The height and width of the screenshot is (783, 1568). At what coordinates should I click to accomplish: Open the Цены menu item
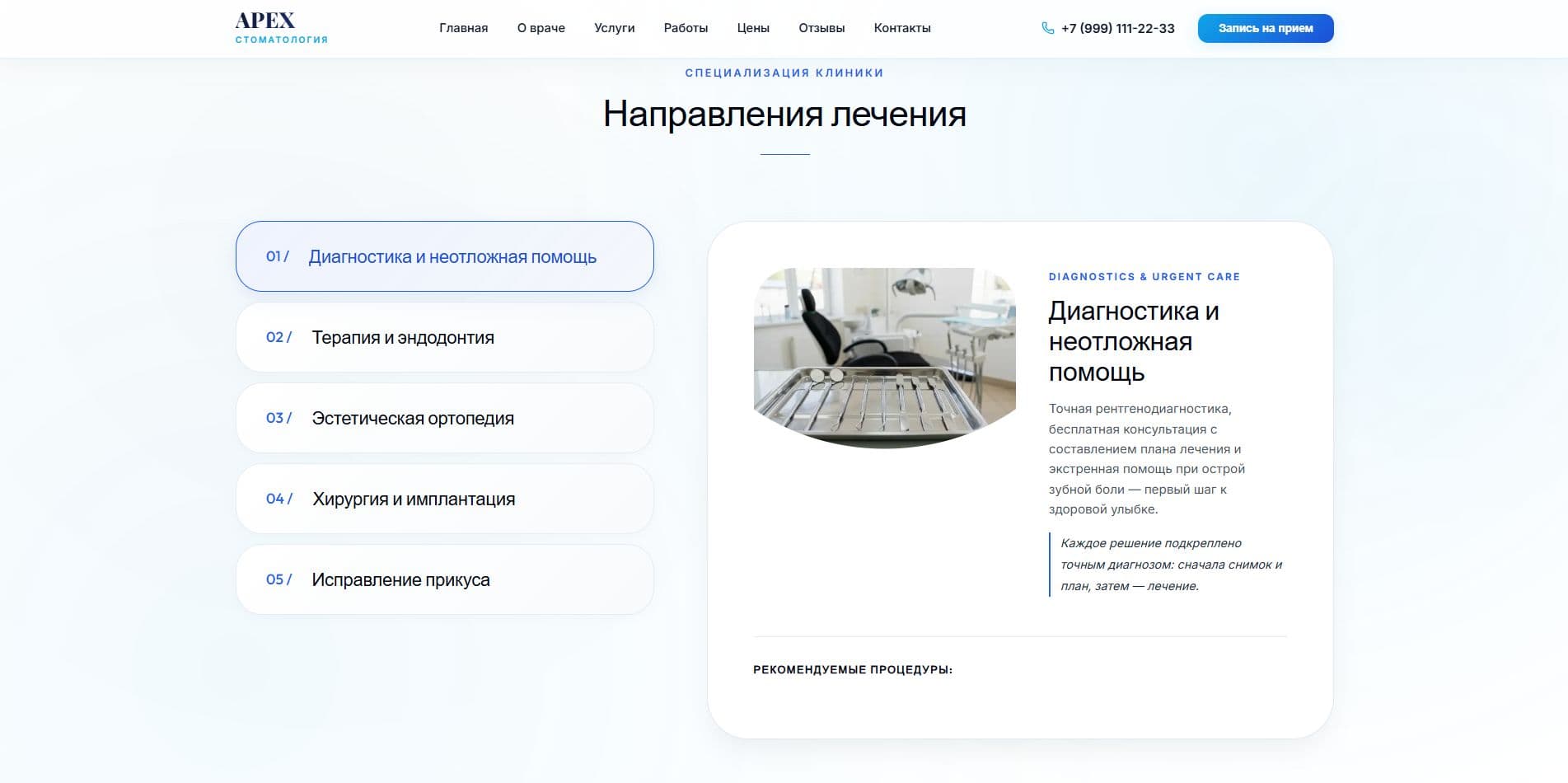click(x=753, y=28)
